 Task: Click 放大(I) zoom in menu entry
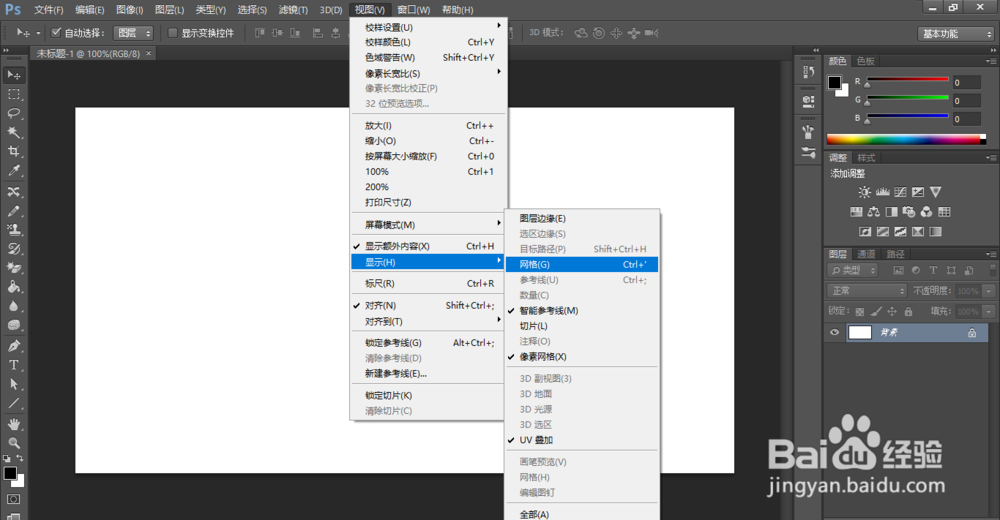(429, 126)
